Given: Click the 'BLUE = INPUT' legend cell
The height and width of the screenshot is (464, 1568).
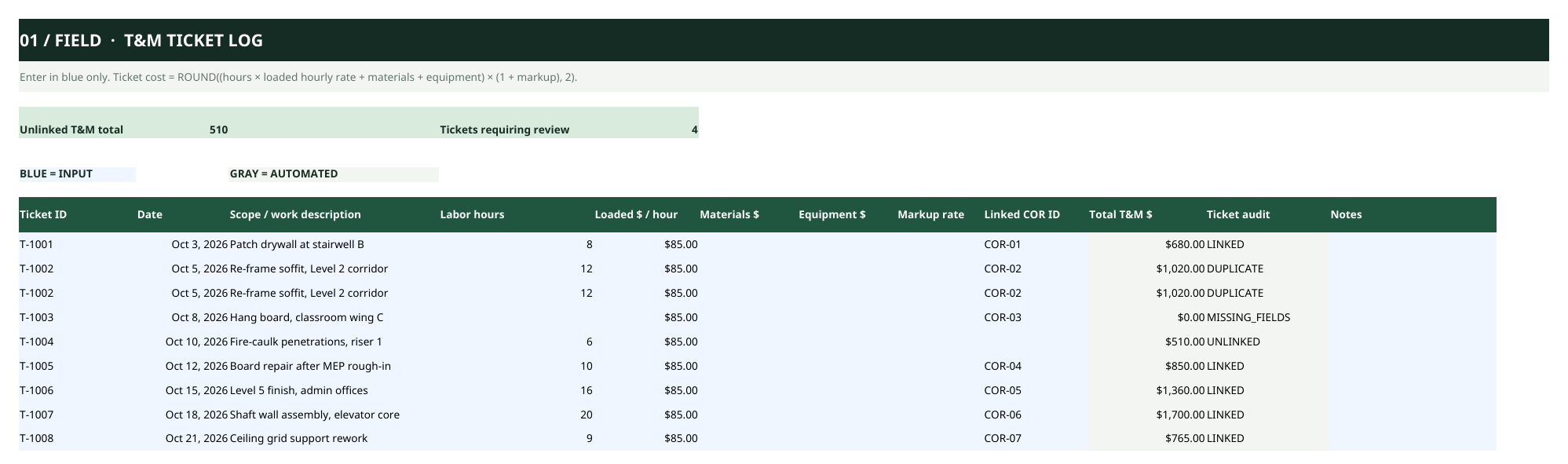Looking at the screenshot, I should (x=77, y=174).
